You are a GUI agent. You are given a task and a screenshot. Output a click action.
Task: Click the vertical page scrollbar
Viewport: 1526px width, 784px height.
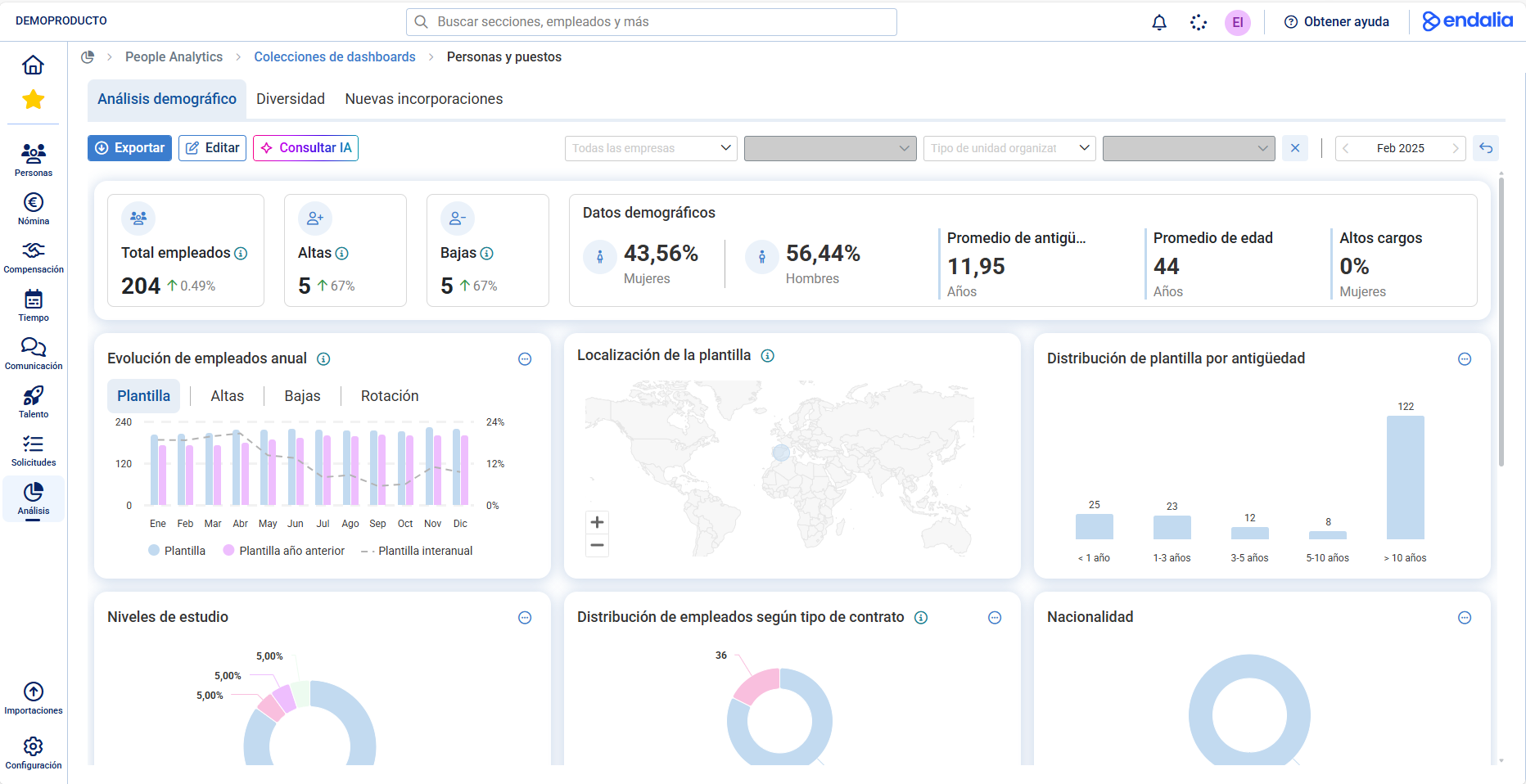pos(1501,322)
